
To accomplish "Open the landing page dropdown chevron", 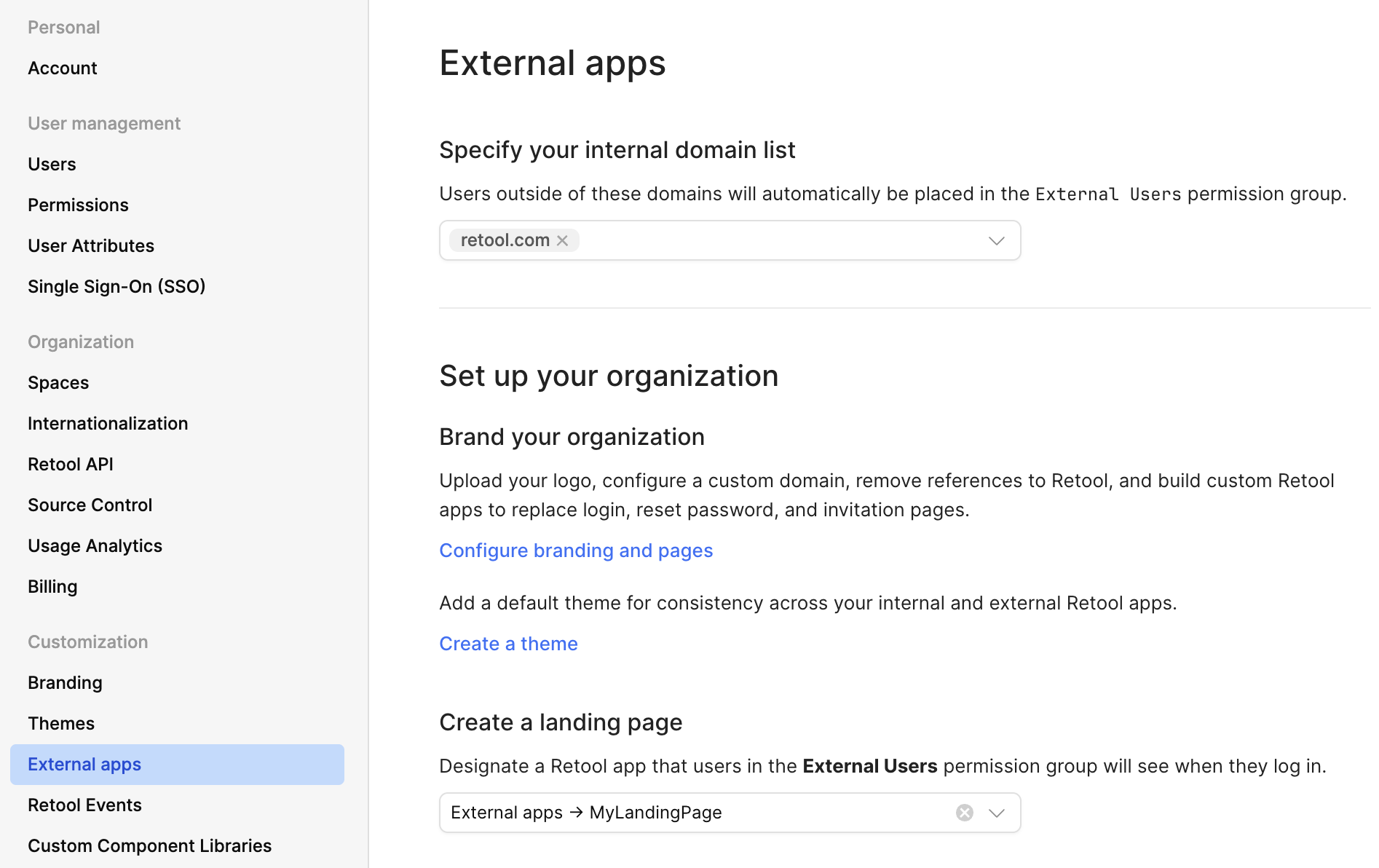I will (x=996, y=813).
